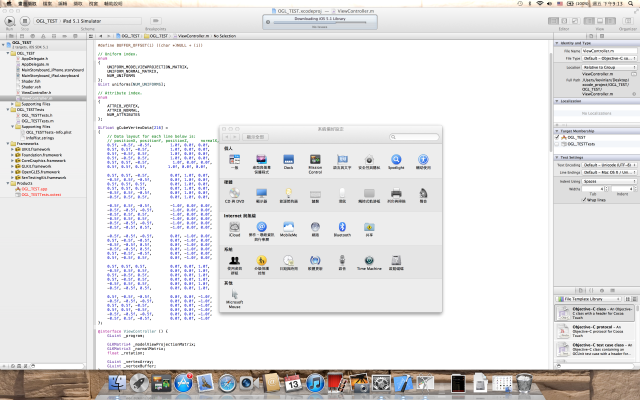The width and height of the screenshot is (640, 400).
Task: Open the 輔助說明 (Help) menu
Action: click(x=113, y=3)
